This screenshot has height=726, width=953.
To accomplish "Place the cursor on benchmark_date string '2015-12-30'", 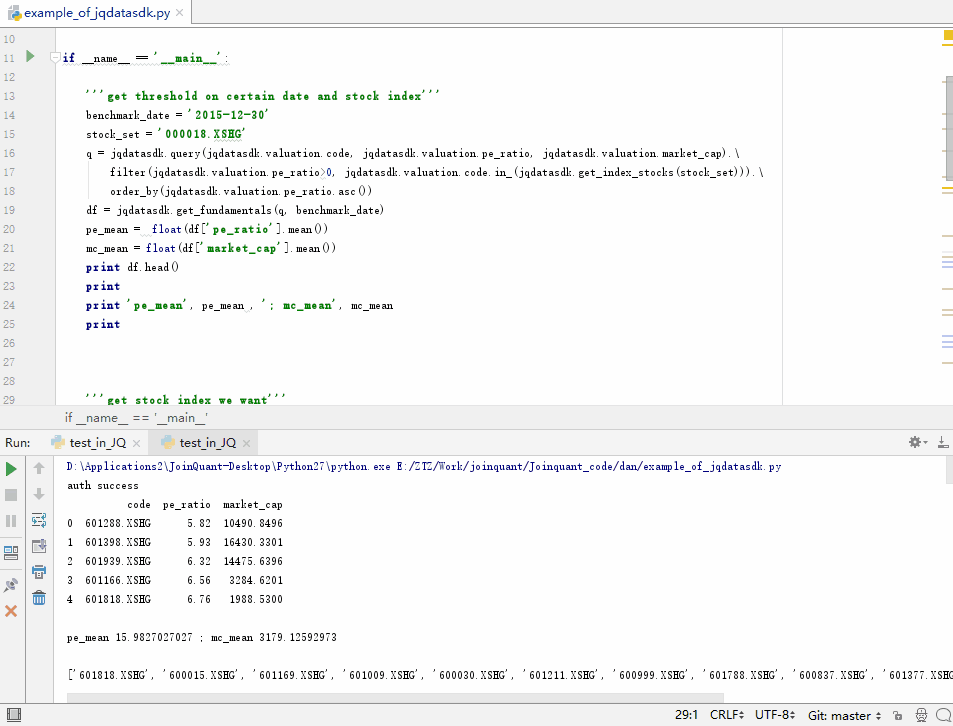I will point(228,115).
